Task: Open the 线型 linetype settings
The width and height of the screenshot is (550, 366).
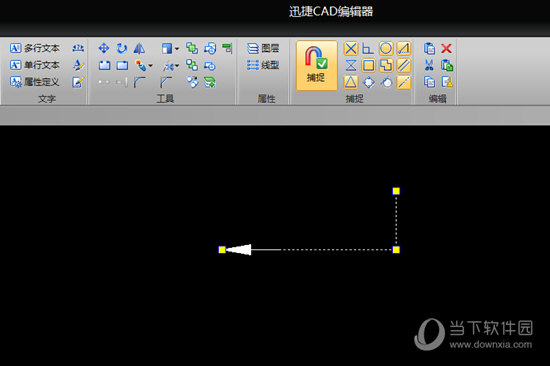Action: 263,65
